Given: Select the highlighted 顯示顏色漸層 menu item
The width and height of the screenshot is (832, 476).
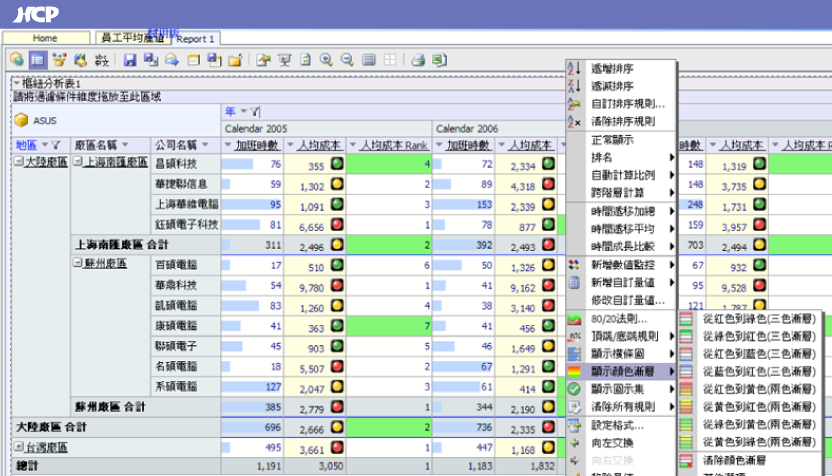Looking at the screenshot, I should [x=621, y=371].
